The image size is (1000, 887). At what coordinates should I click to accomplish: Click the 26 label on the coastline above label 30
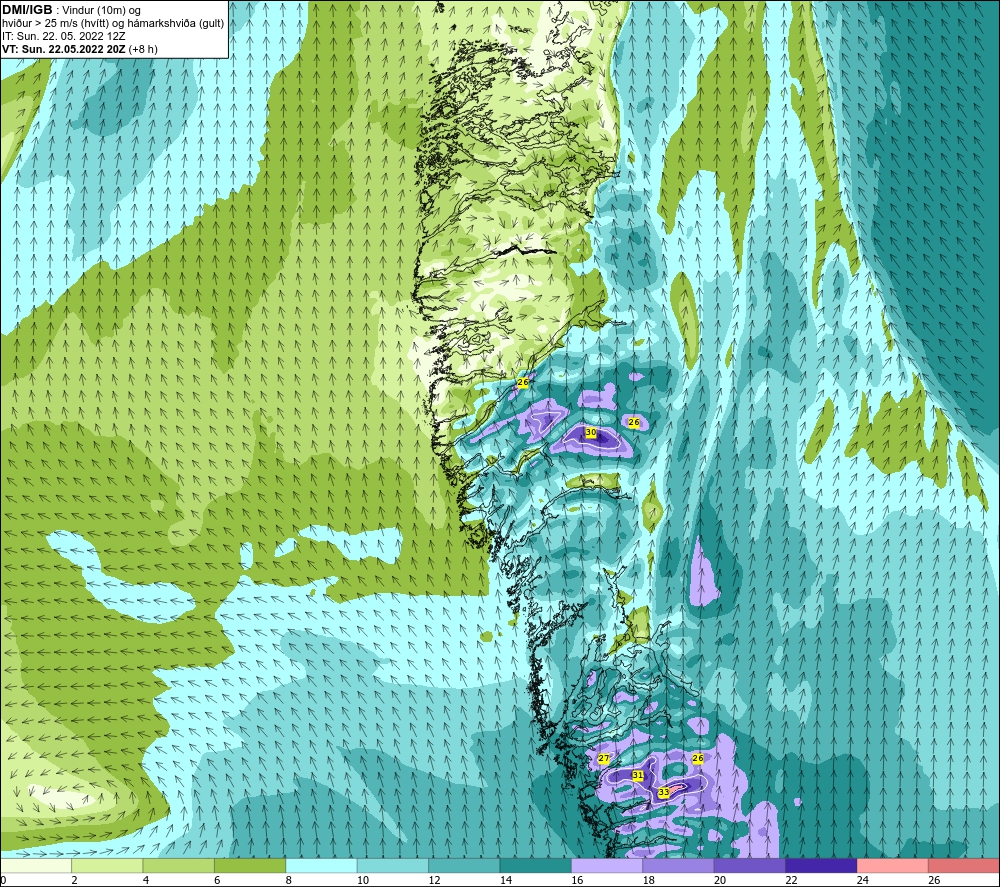523,382
